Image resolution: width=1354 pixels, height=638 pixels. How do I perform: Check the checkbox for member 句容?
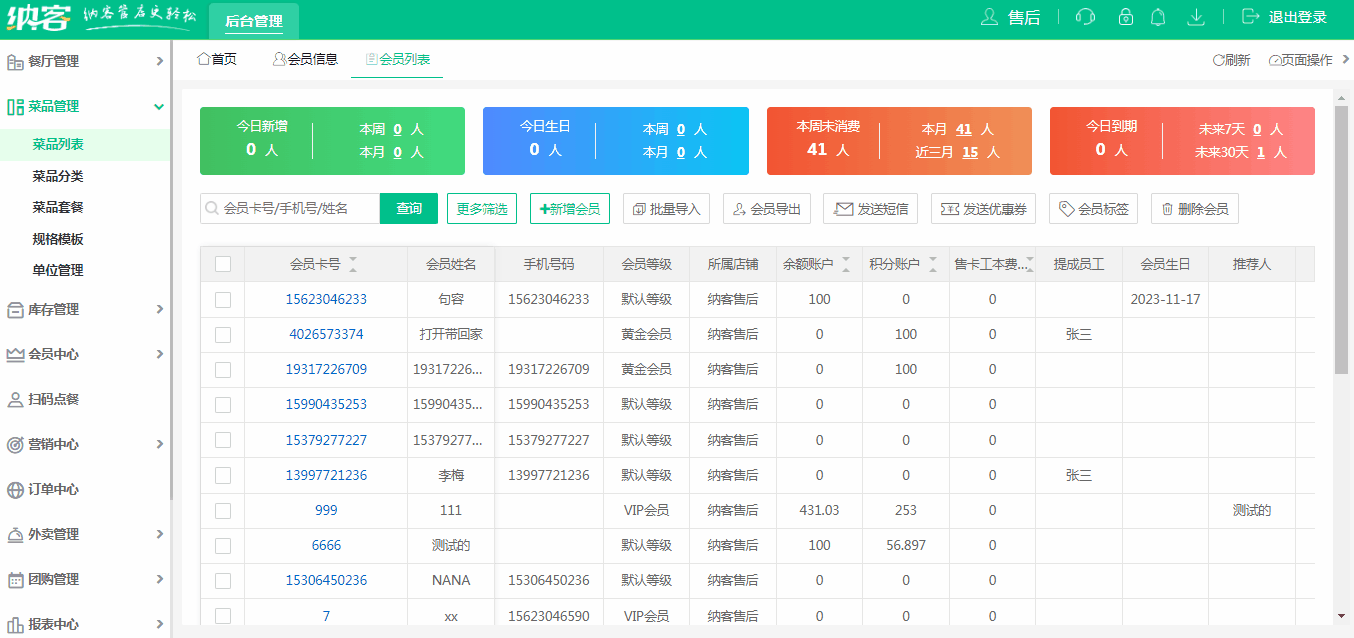[x=222, y=299]
